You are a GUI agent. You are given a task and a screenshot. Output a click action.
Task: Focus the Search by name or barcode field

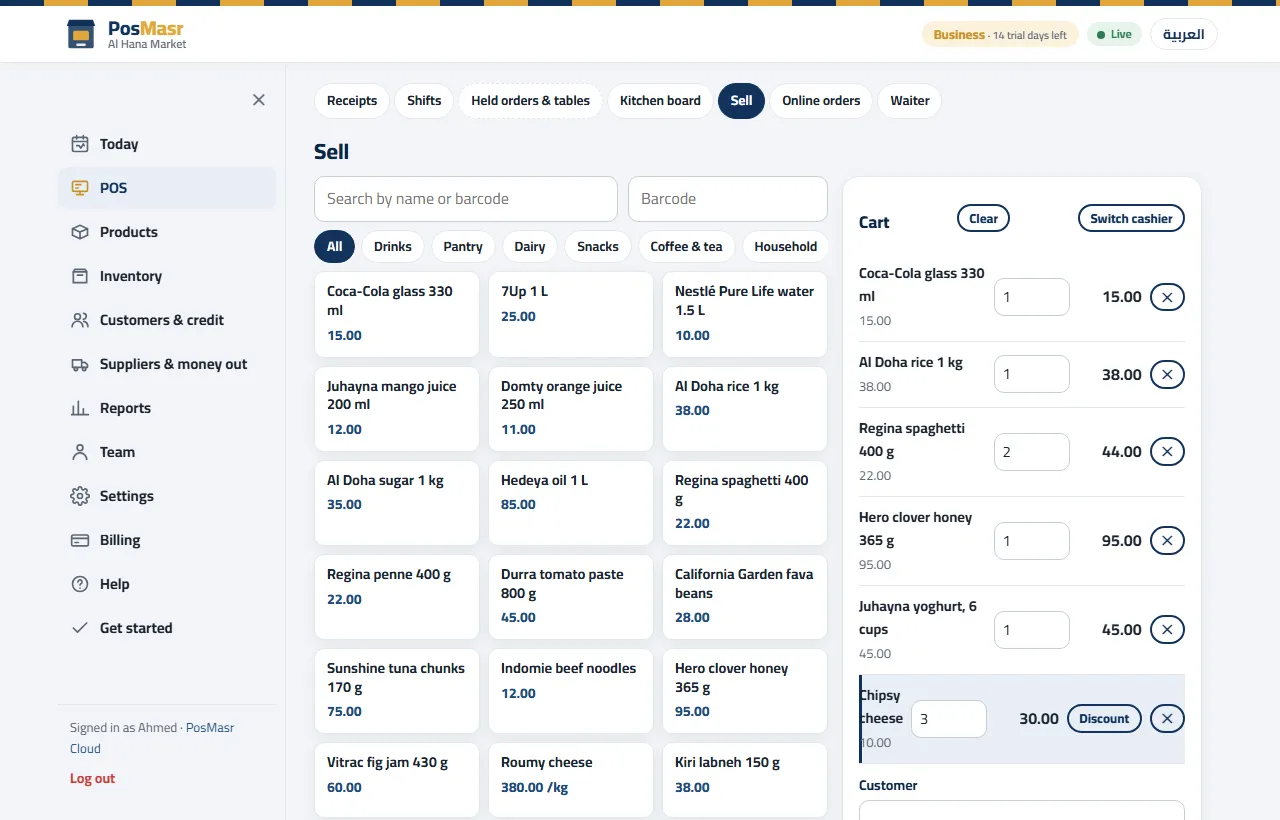(466, 199)
